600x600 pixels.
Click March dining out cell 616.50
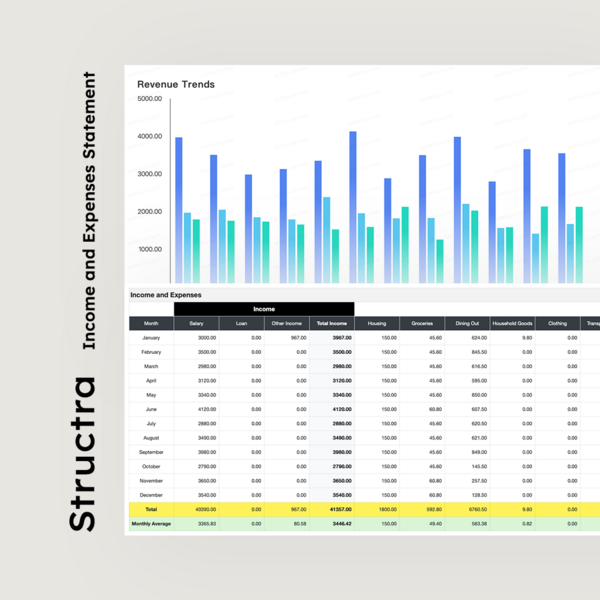[x=467, y=366]
